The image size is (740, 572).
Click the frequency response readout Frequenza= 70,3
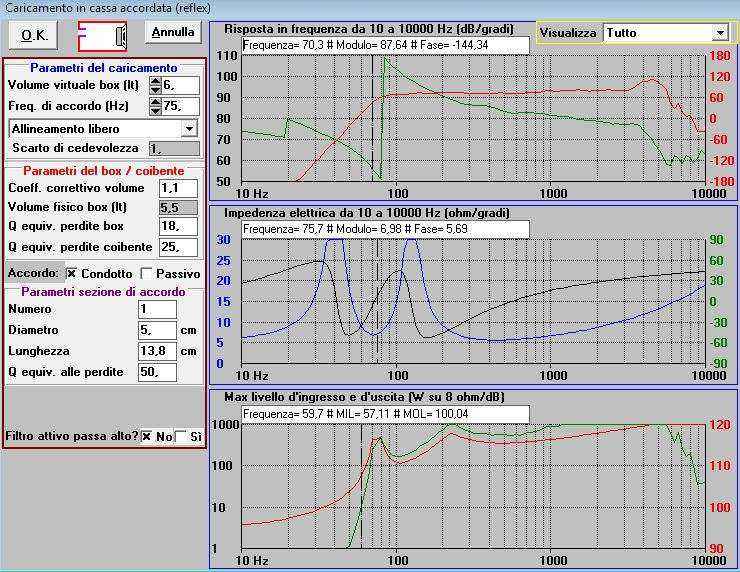point(386,46)
